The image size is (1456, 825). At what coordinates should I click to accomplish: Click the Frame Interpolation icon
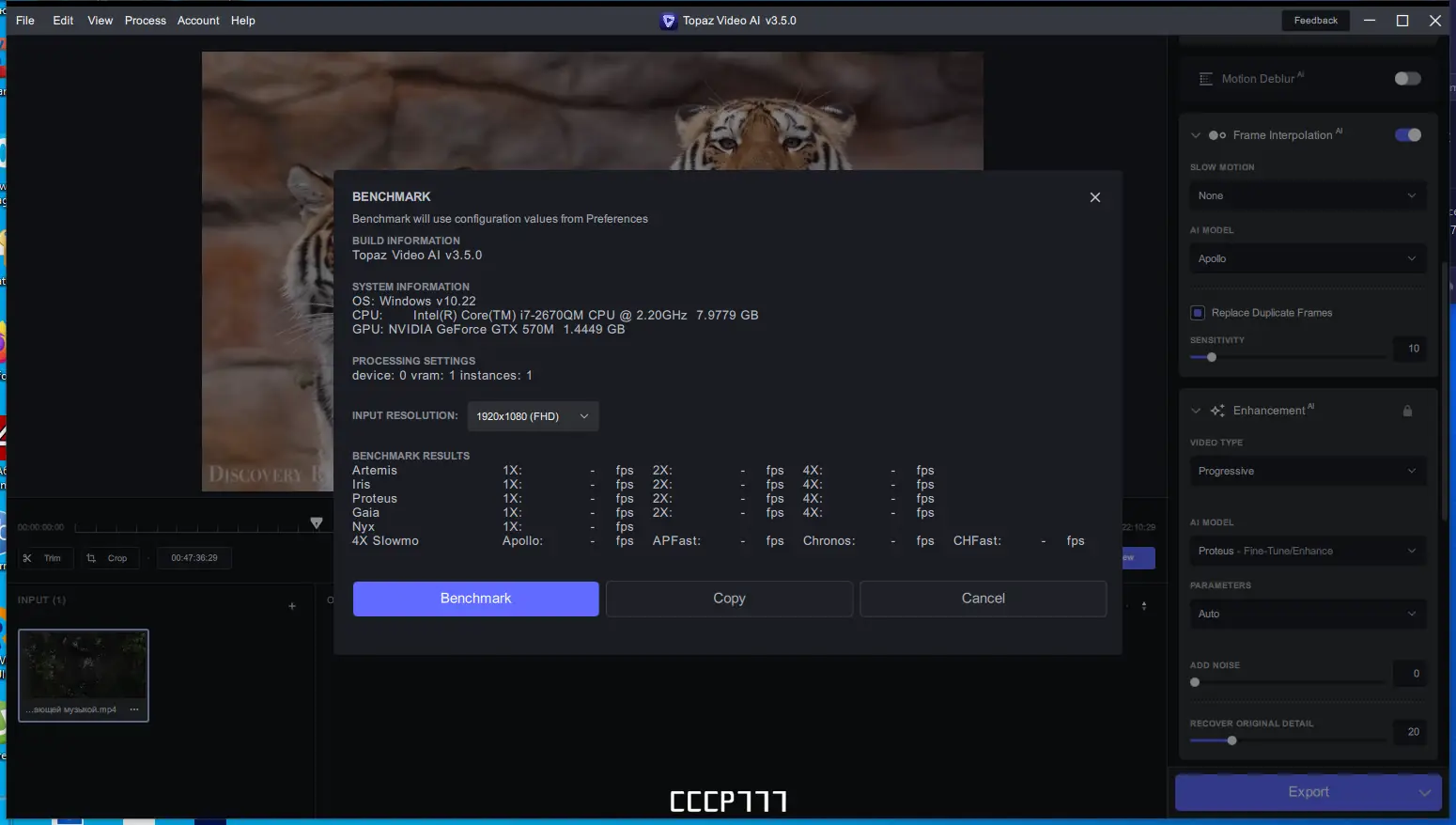coord(1217,135)
